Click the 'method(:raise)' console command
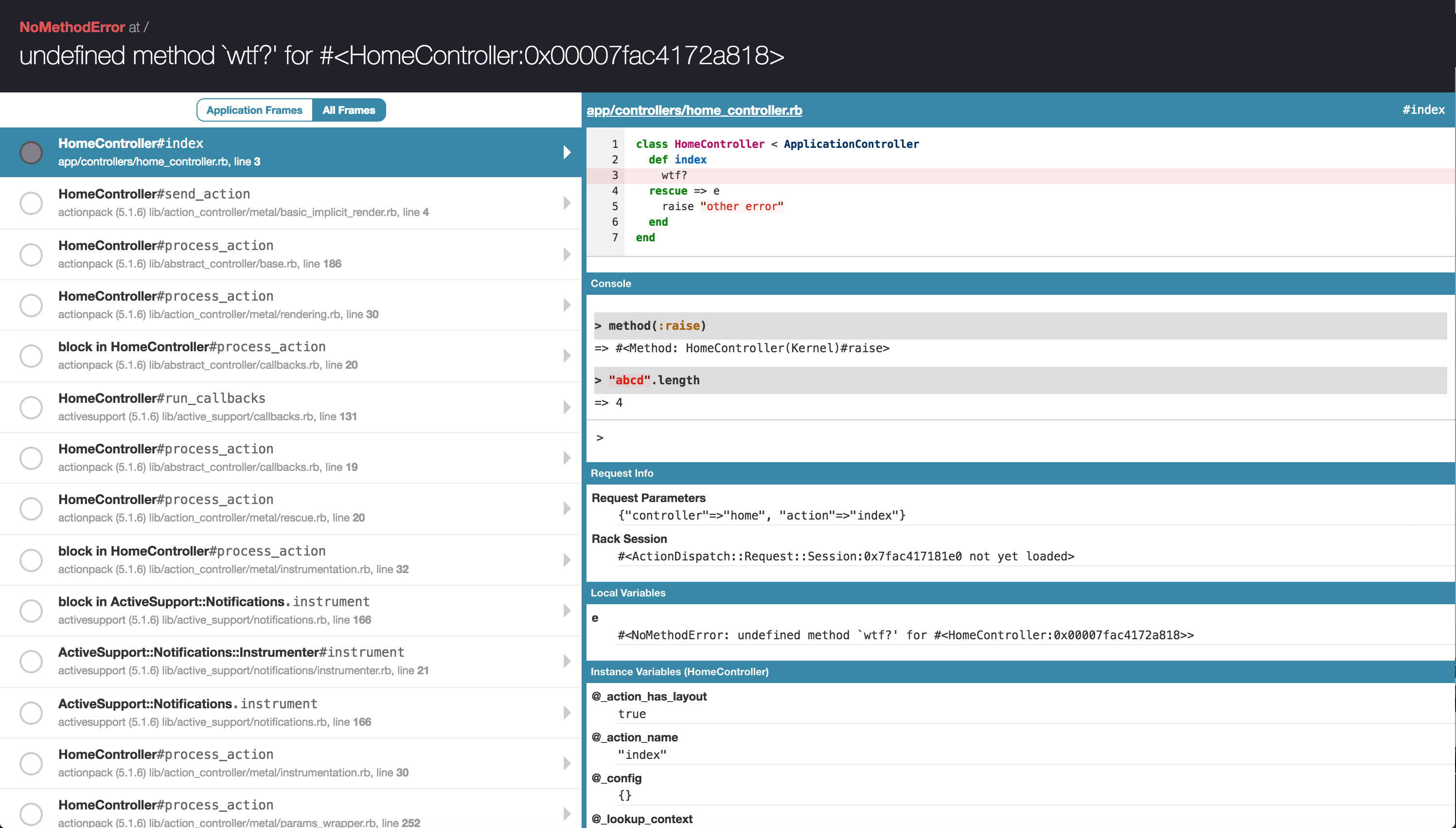1456x828 pixels. 1021,326
